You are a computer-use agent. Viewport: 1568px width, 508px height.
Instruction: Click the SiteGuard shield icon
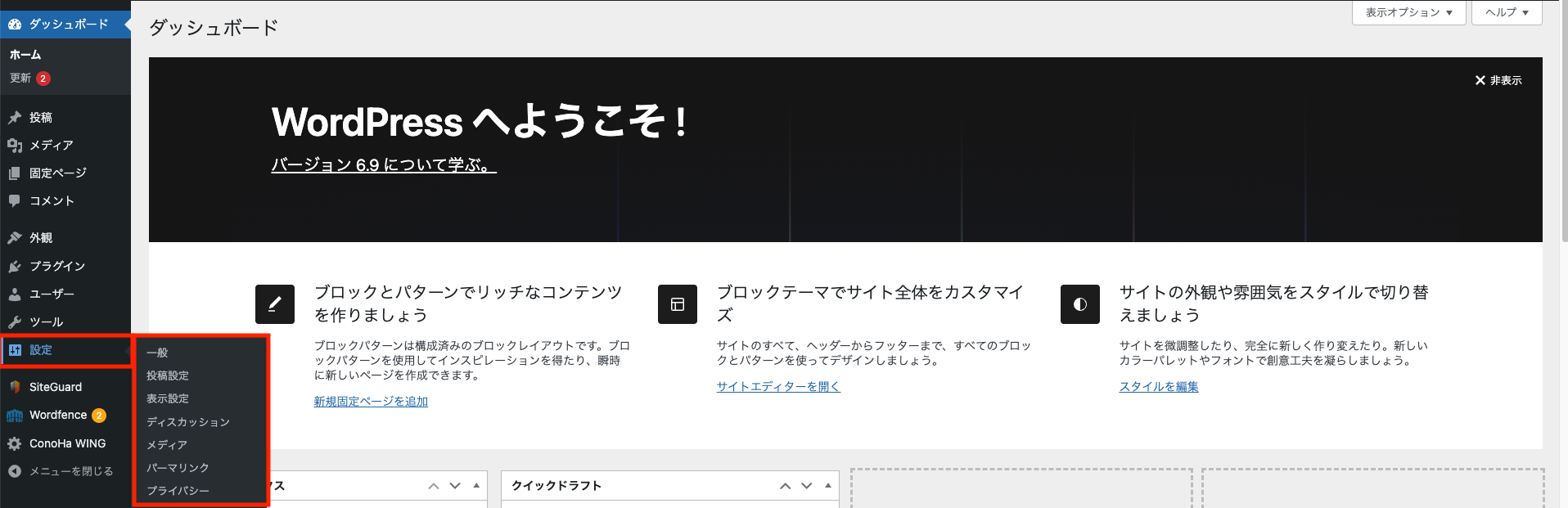coord(15,387)
